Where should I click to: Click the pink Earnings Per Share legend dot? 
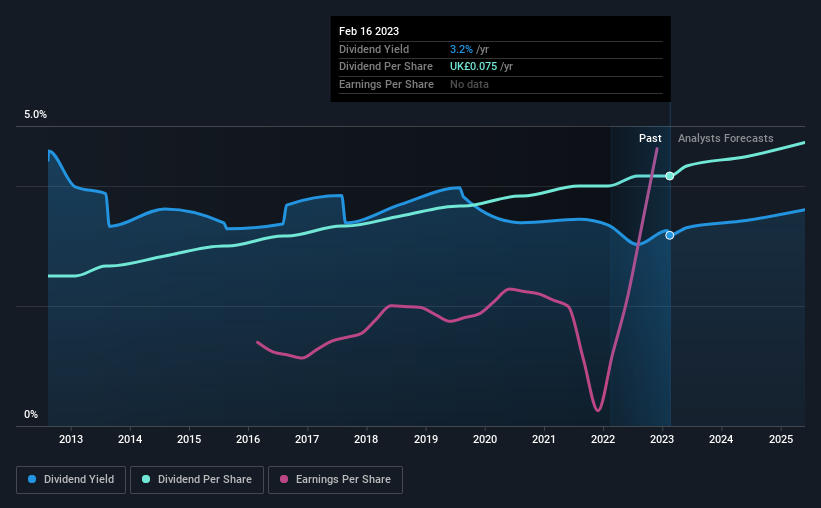click(284, 479)
